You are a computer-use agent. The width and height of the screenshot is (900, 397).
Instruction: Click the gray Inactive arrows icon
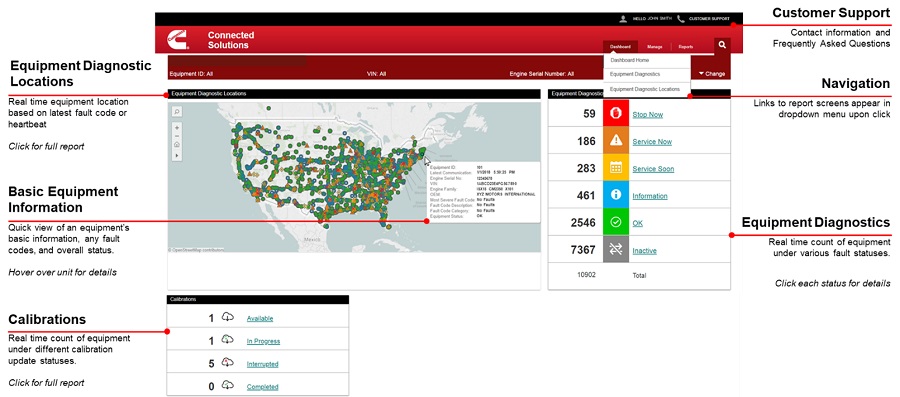click(616, 250)
